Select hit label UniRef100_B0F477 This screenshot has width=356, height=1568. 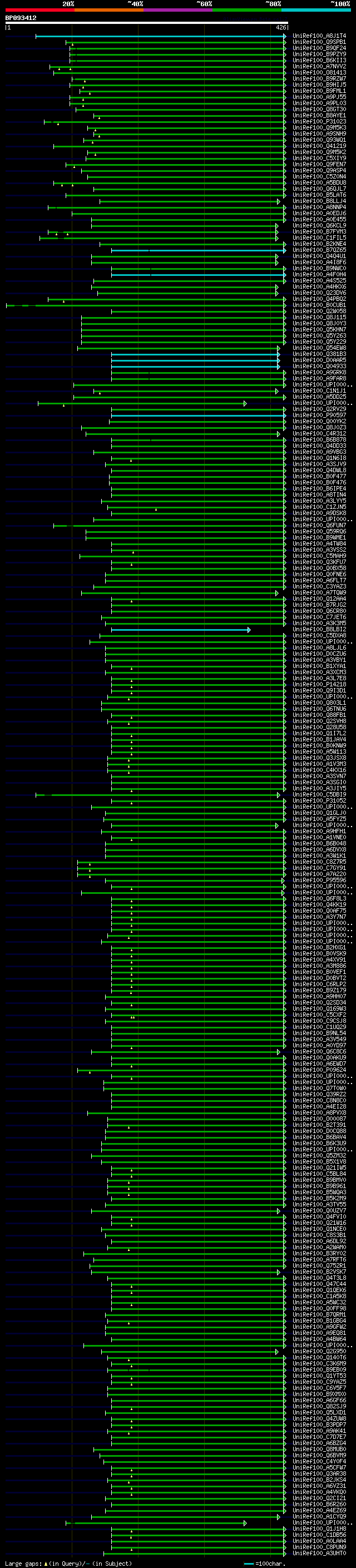(319, 477)
